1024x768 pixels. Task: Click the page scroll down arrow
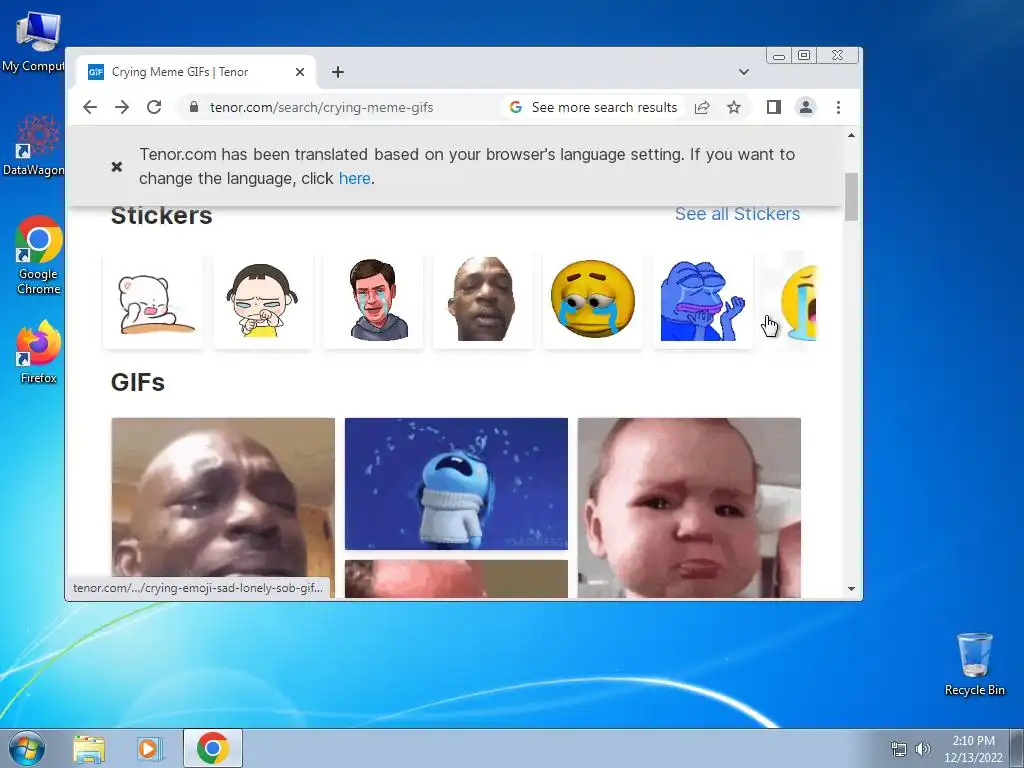click(851, 588)
